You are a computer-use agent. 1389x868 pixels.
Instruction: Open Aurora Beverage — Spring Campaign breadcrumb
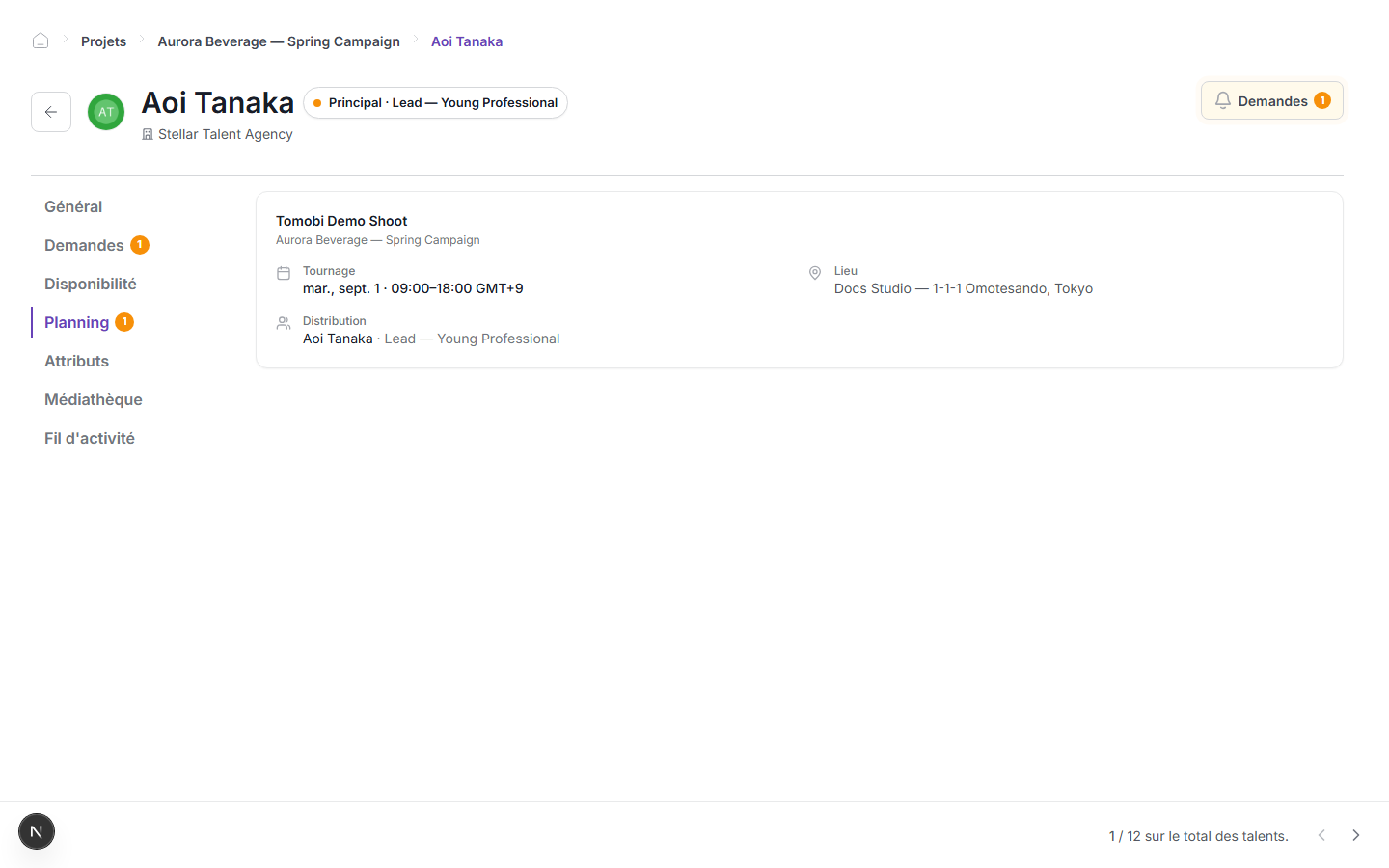pos(279,41)
